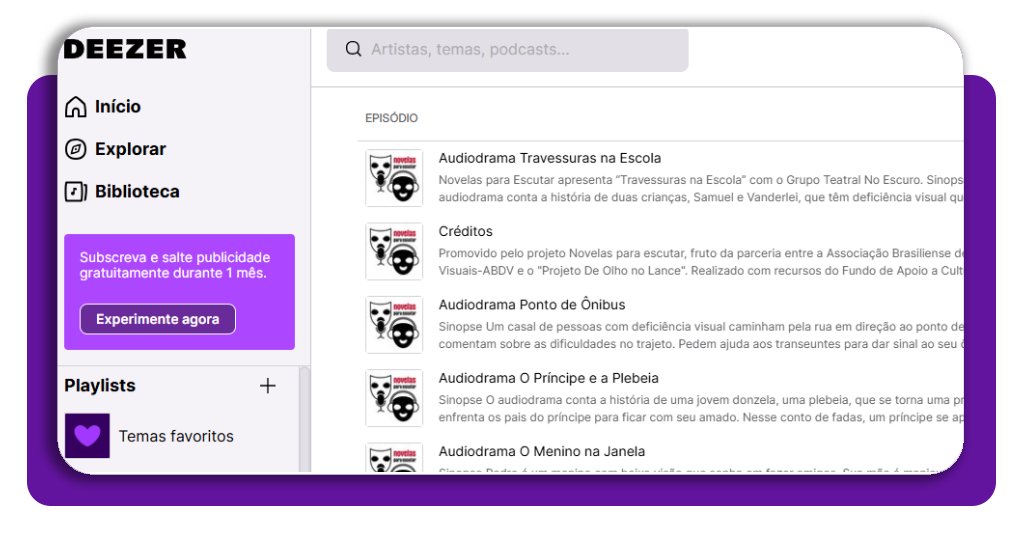Click Audiodrama O Menino na Janela title
The width and height of the screenshot is (1024, 536).
click(x=541, y=451)
